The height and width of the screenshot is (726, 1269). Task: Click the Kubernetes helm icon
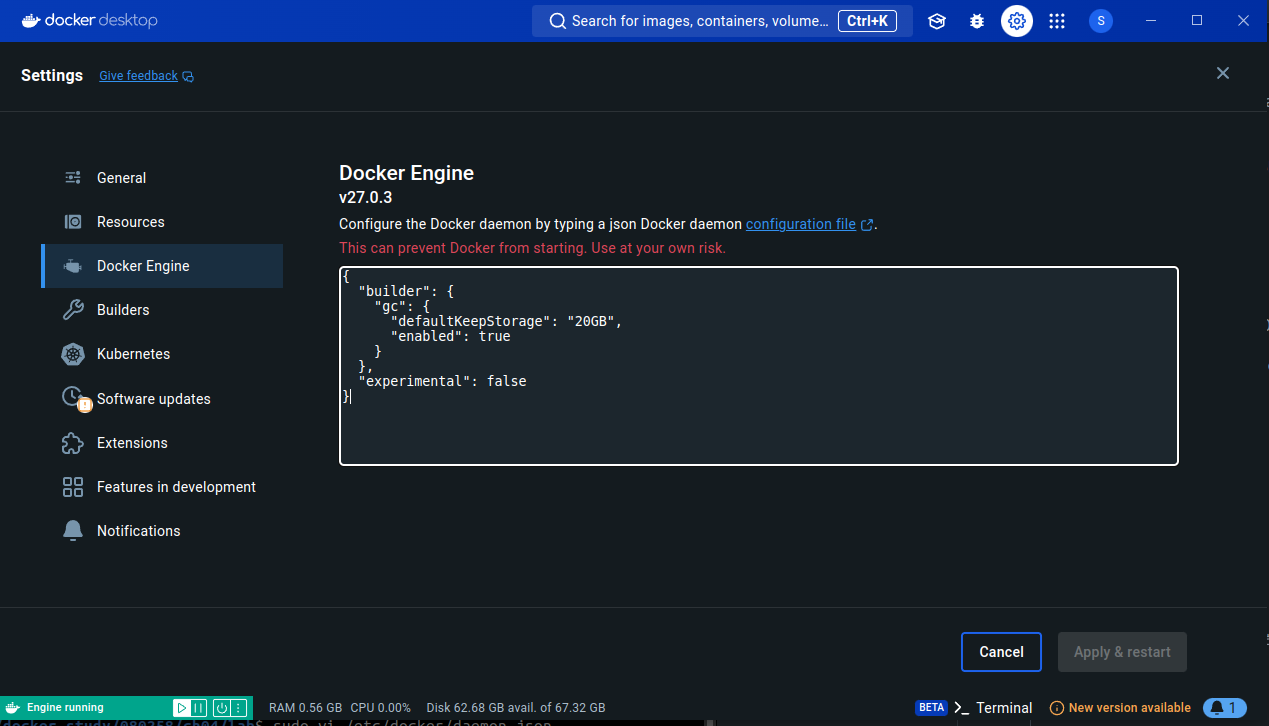click(x=73, y=354)
